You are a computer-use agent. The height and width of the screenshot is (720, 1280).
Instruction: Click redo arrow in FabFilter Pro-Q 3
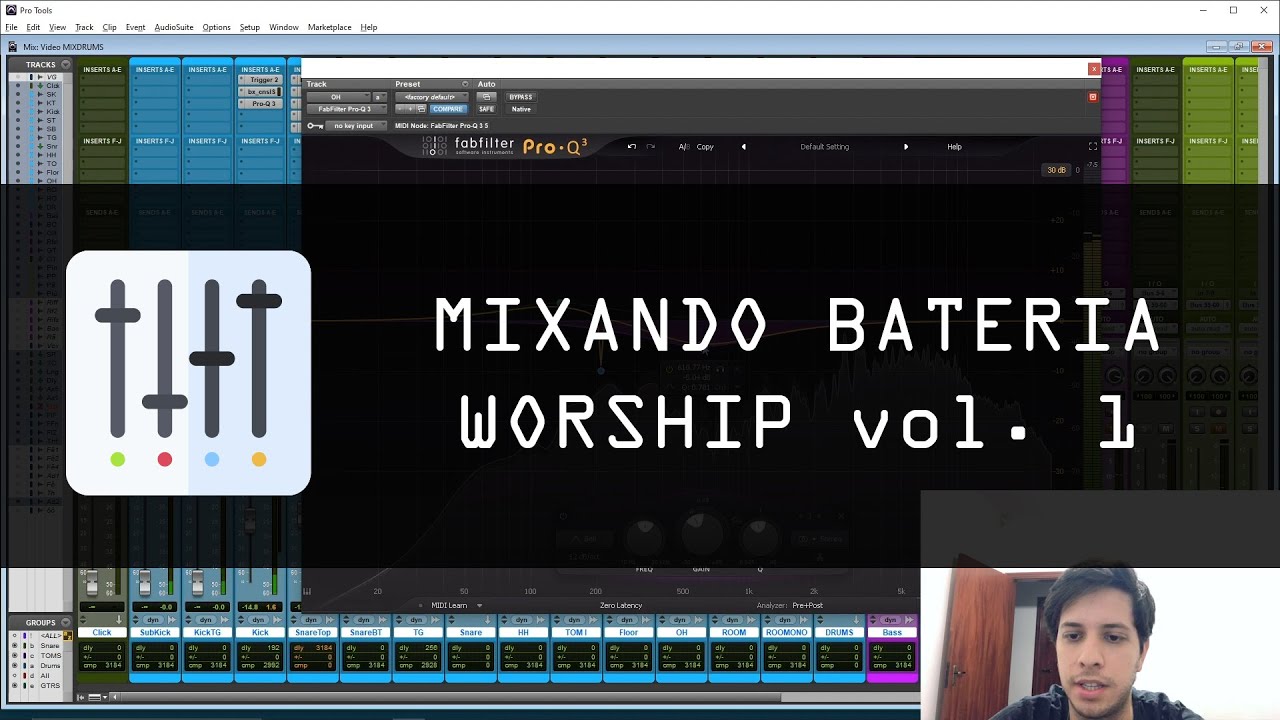(x=650, y=147)
